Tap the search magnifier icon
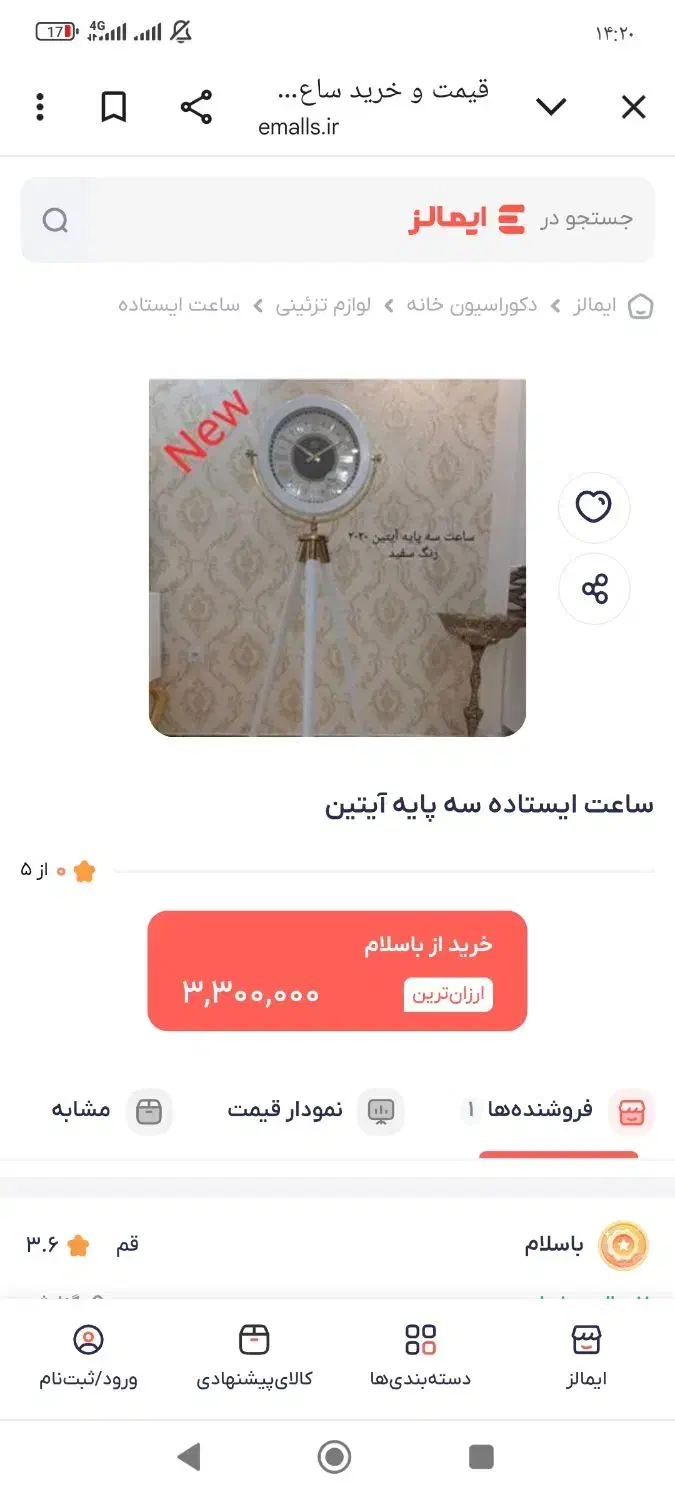 coord(56,220)
